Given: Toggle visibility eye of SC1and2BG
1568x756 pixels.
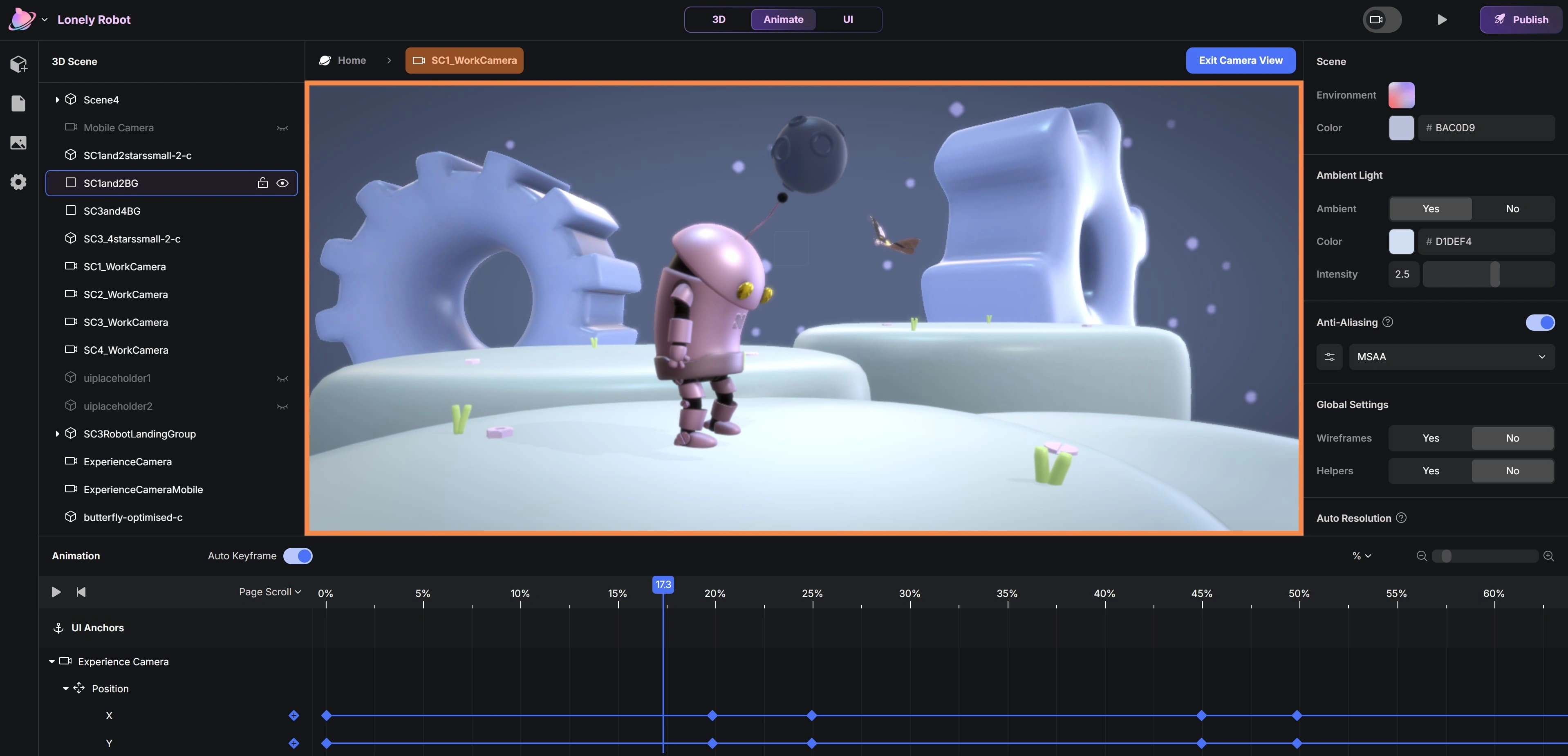Looking at the screenshot, I should [282, 183].
